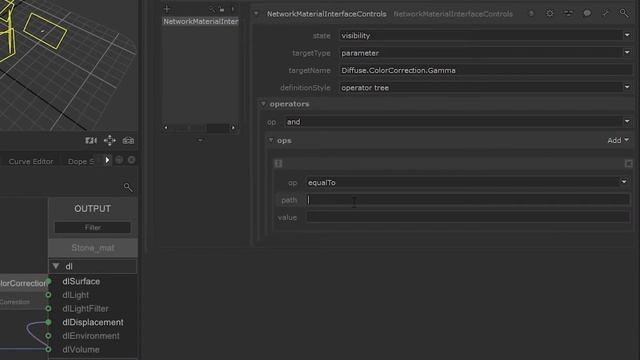The height and width of the screenshot is (360, 640).
Task: Select the dlLight output label
Action: pyautogui.click(x=76, y=295)
